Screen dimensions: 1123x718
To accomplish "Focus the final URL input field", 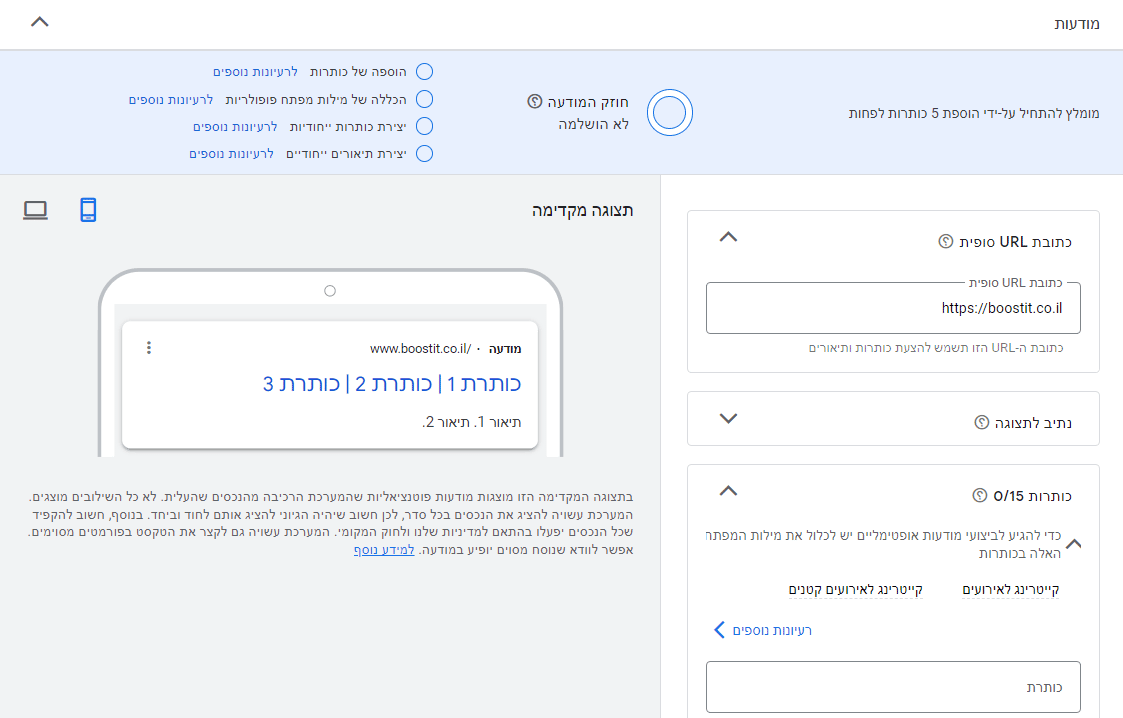I will 893,309.
